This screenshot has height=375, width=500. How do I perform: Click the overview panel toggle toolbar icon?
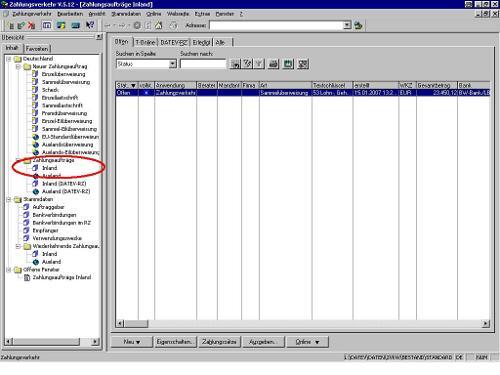click(x=47, y=25)
